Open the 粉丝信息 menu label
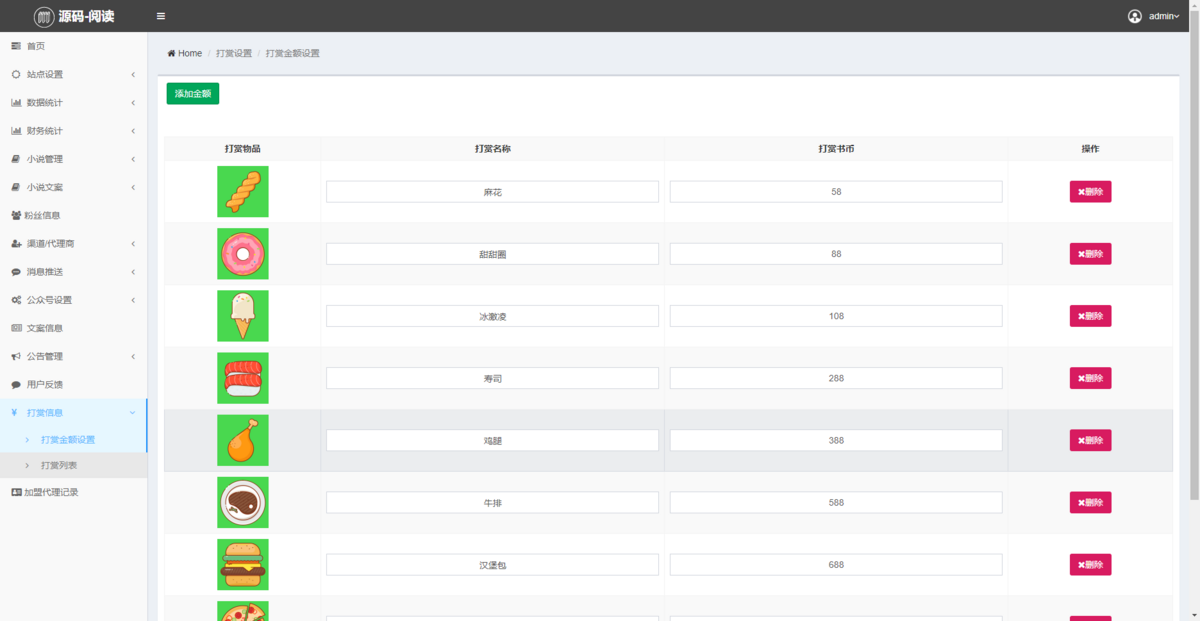The width and height of the screenshot is (1200, 621). point(42,215)
